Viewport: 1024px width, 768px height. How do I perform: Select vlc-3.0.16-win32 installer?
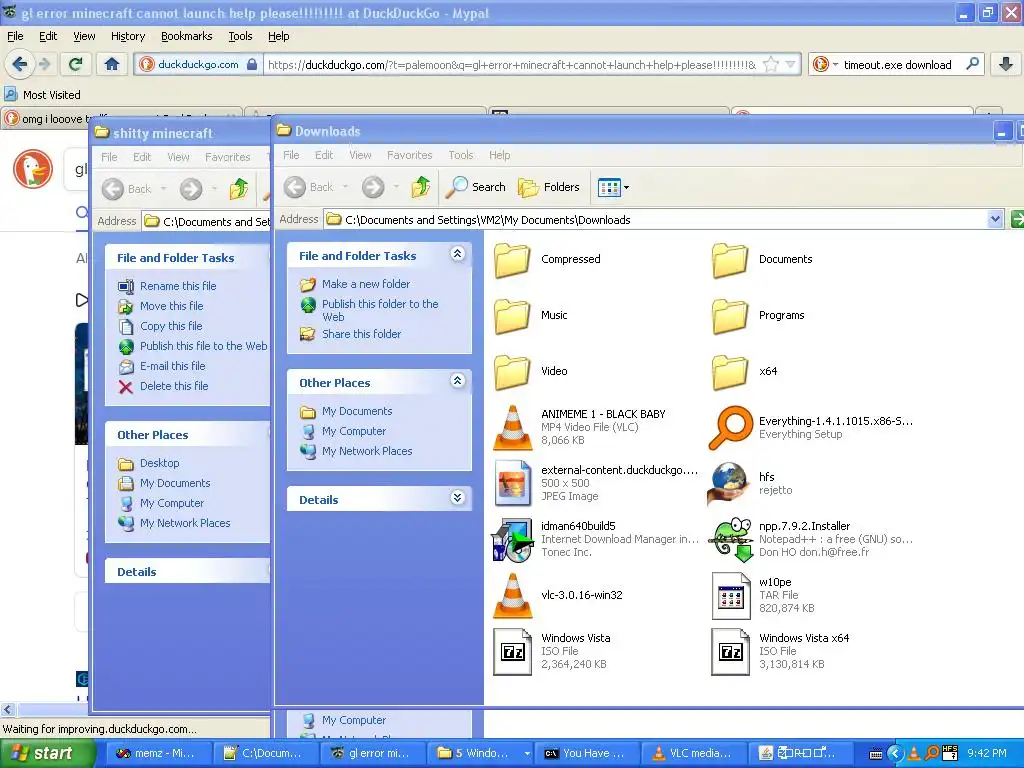pyautogui.click(x=558, y=595)
